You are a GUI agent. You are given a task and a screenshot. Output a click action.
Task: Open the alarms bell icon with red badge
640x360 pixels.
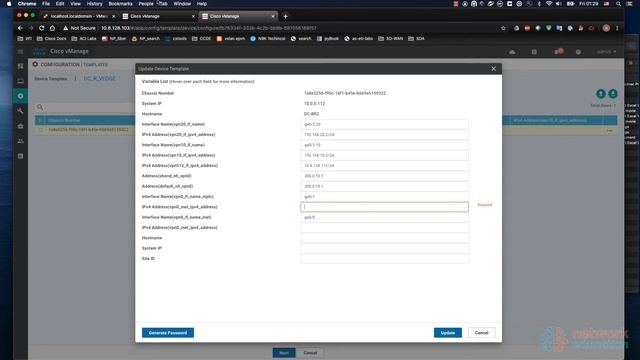(x=558, y=51)
